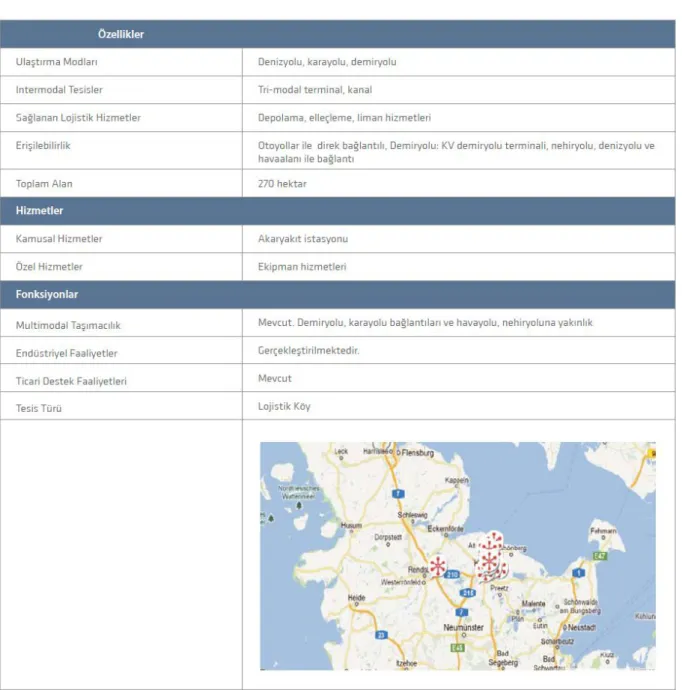Click the Özellikler header row
682x690 pixels.
click(337, 34)
